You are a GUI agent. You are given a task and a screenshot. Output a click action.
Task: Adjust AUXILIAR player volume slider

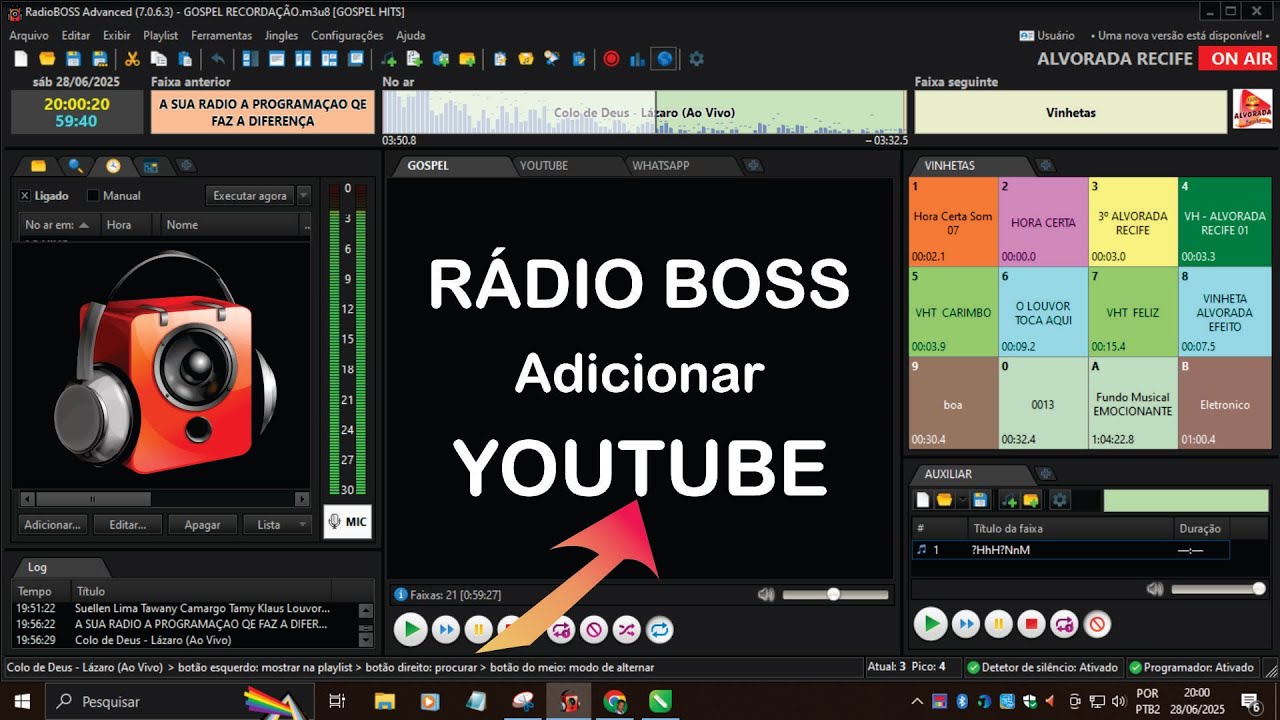tap(1218, 589)
